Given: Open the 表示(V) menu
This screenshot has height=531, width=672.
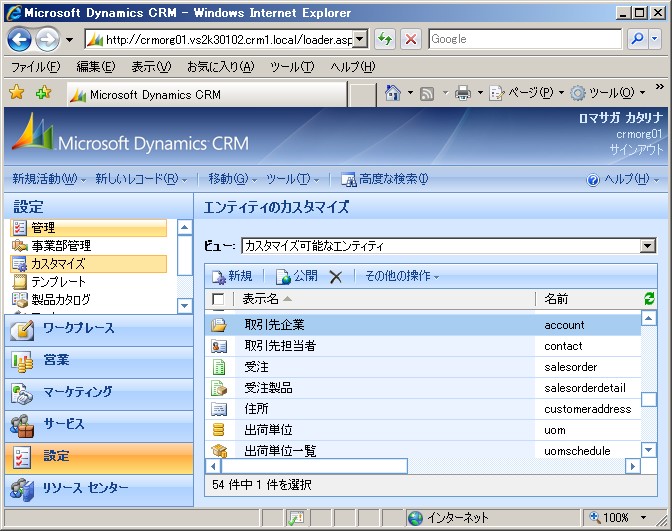Looking at the screenshot, I should pos(151,67).
